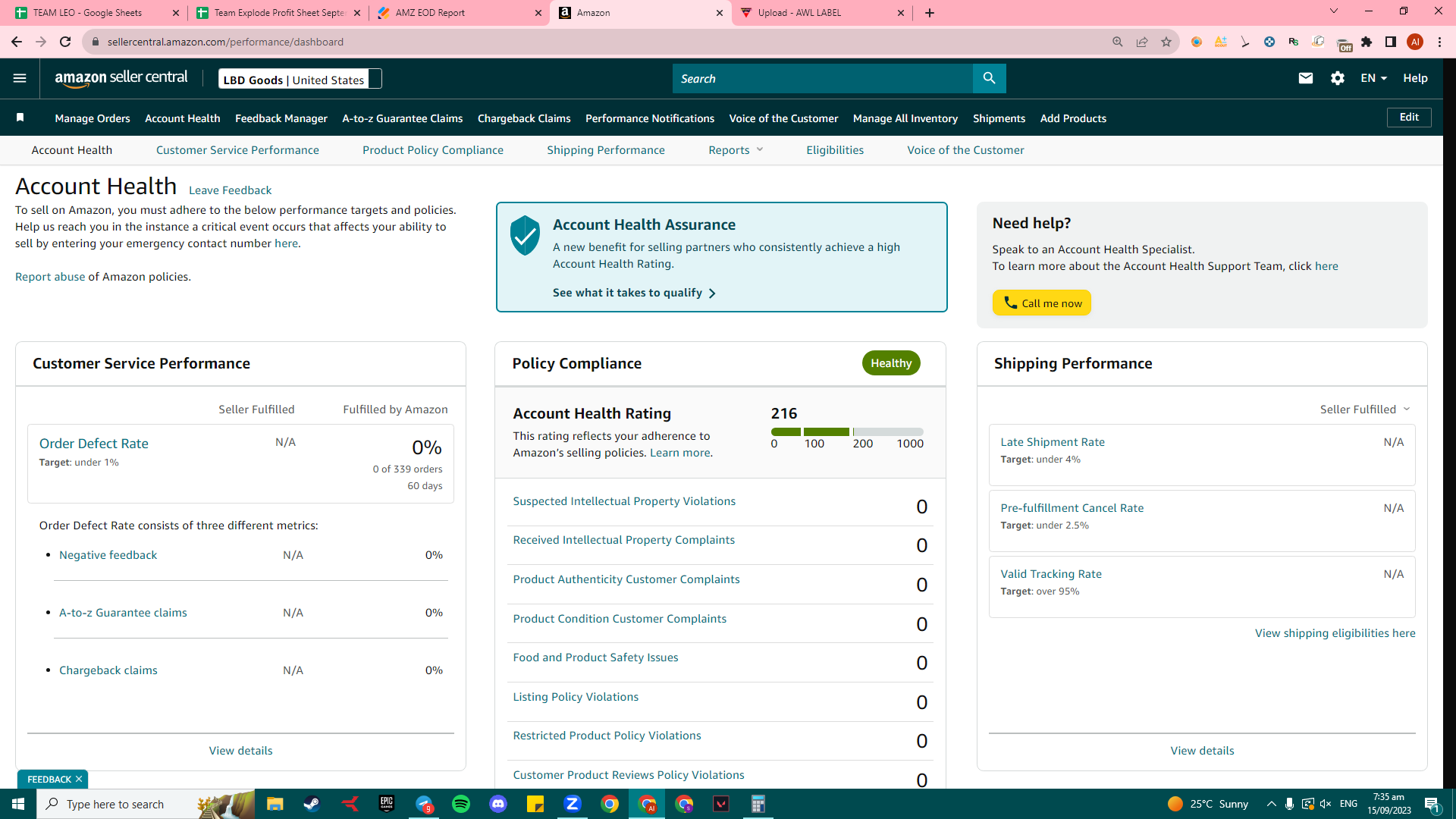Screen dimensions: 1456x819
Task: Click the Call me now button
Action: 1042,303
